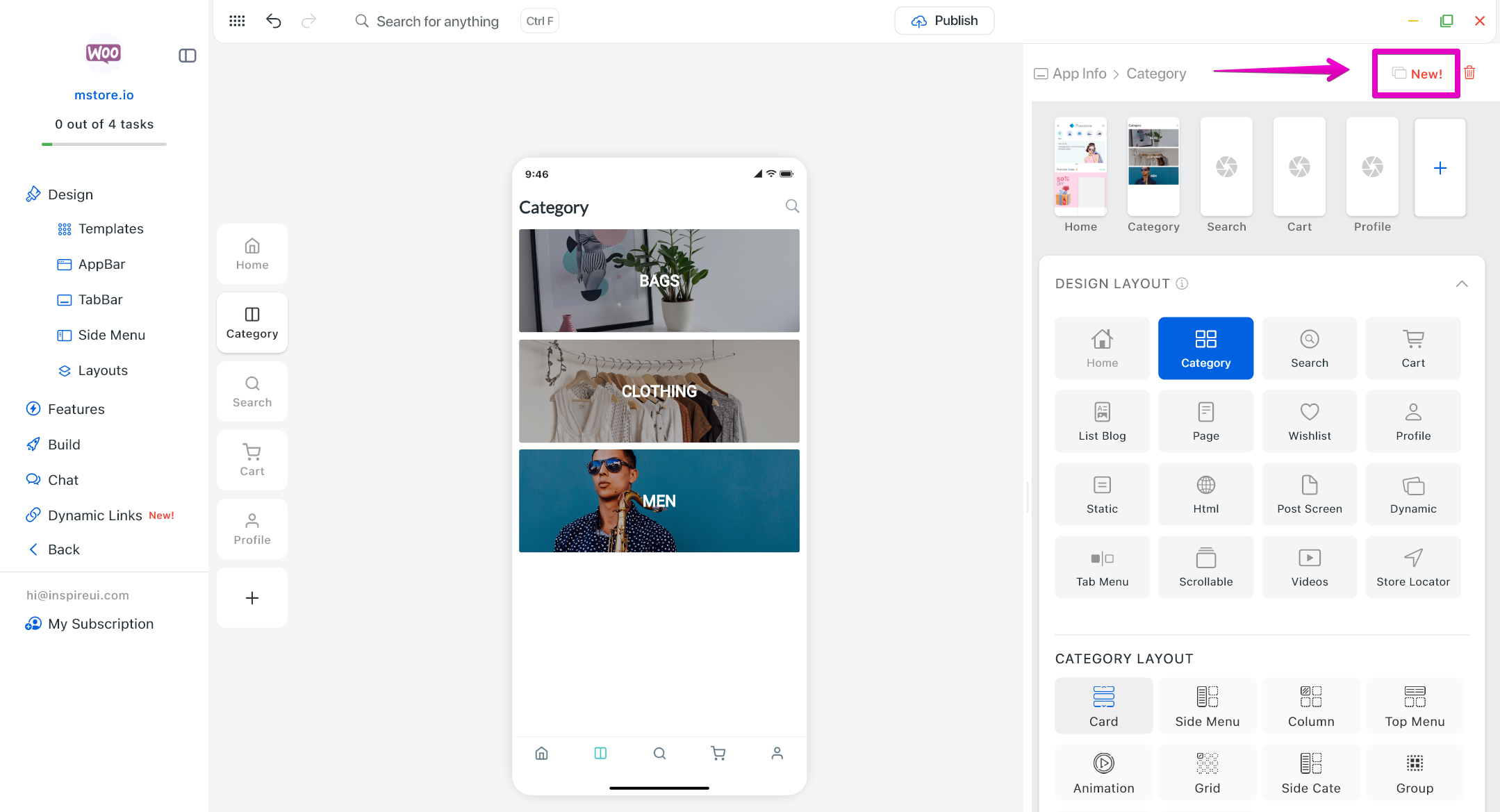Collapse the Design Layout section

pos(1462,283)
